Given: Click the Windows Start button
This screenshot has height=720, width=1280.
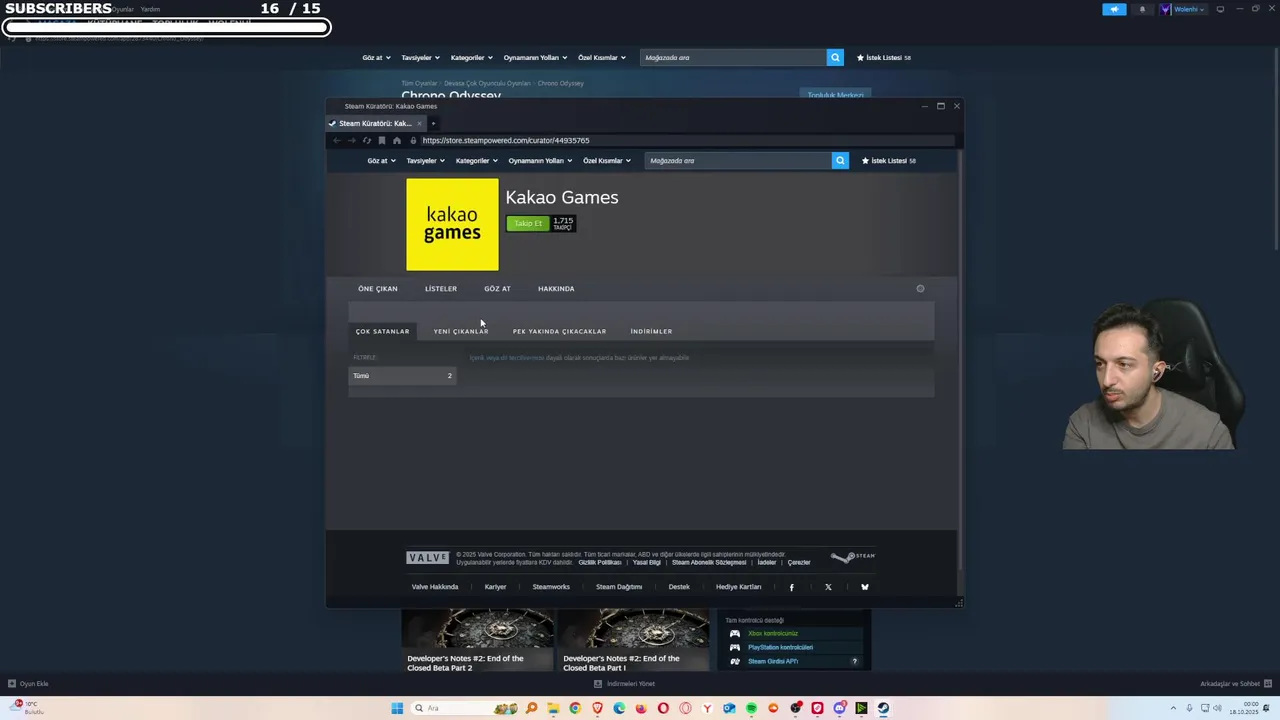Looking at the screenshot, I should coord(397,708).
